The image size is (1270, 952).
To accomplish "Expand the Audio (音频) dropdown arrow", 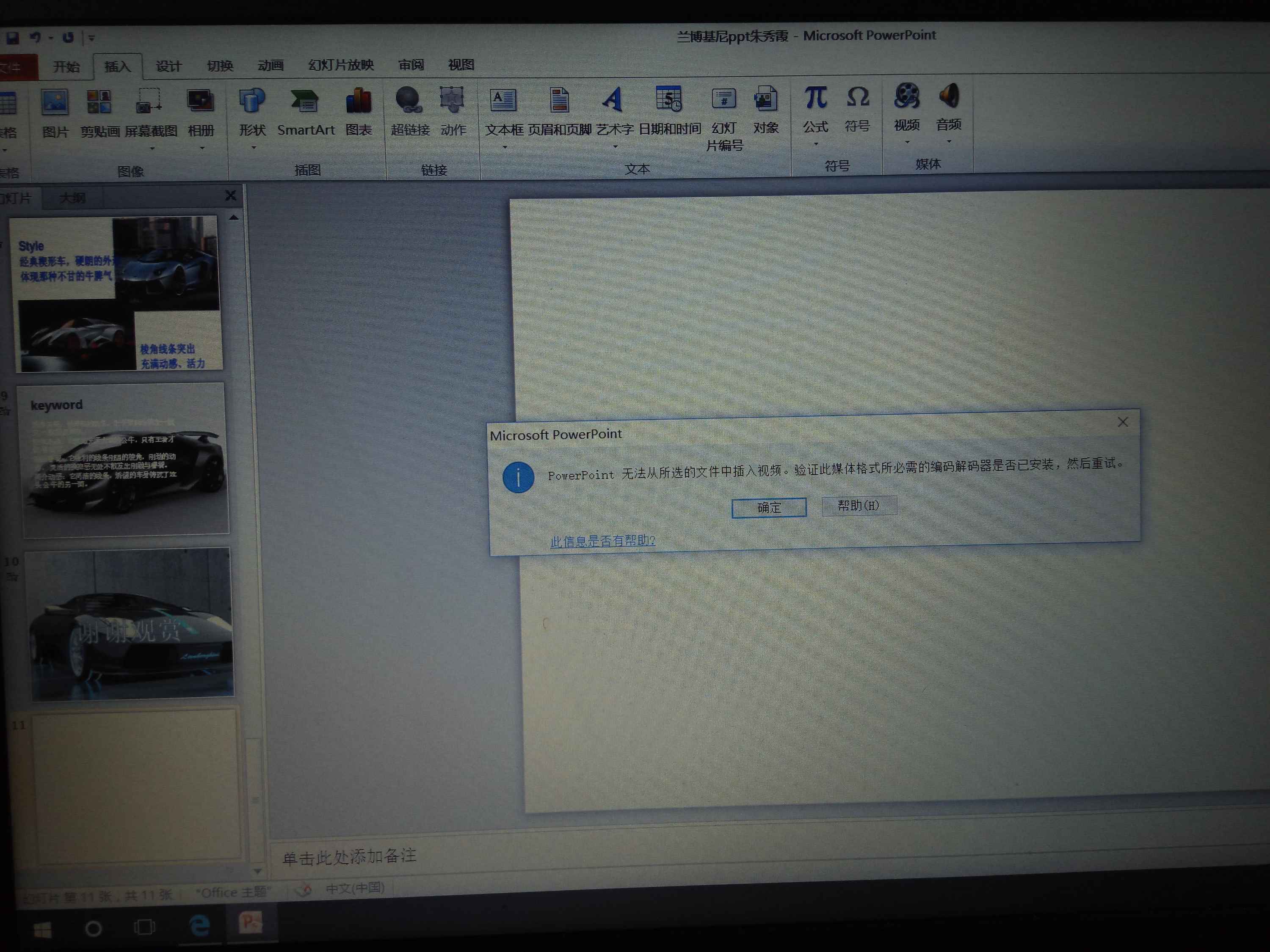I will click(949, 141).
